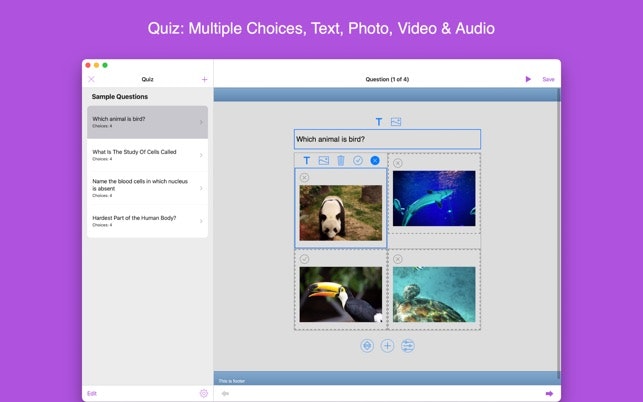This screenshot has width=643, height=402.
Task: Open 'Hardest Part of the Human Body?' question
Action: (147, 221)
